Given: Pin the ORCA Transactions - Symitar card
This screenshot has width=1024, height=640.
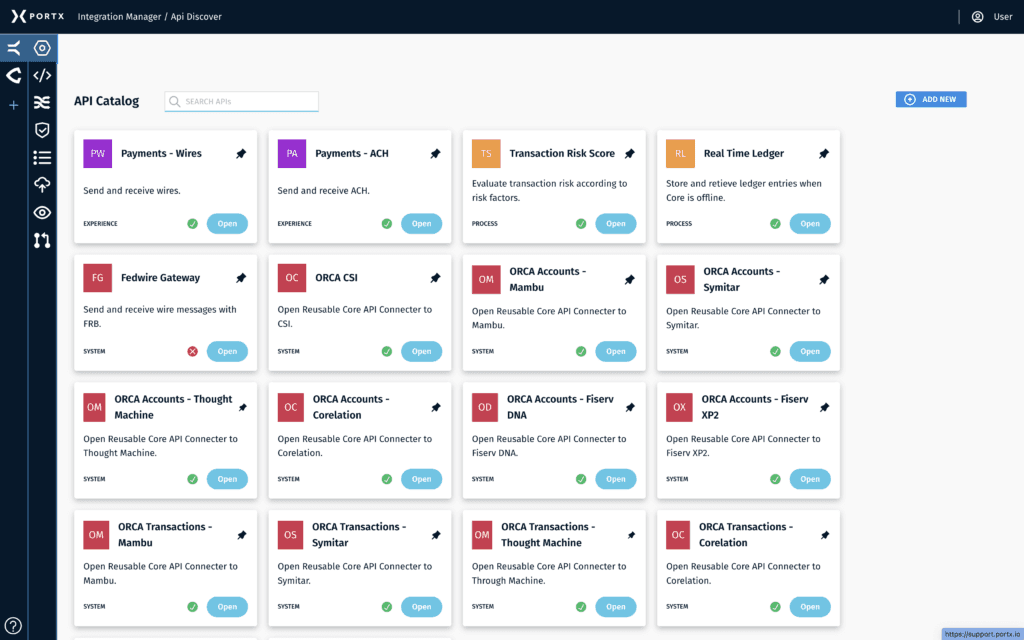Looking at the screenshot, I should pyautogui.click(x=436, y=536).
